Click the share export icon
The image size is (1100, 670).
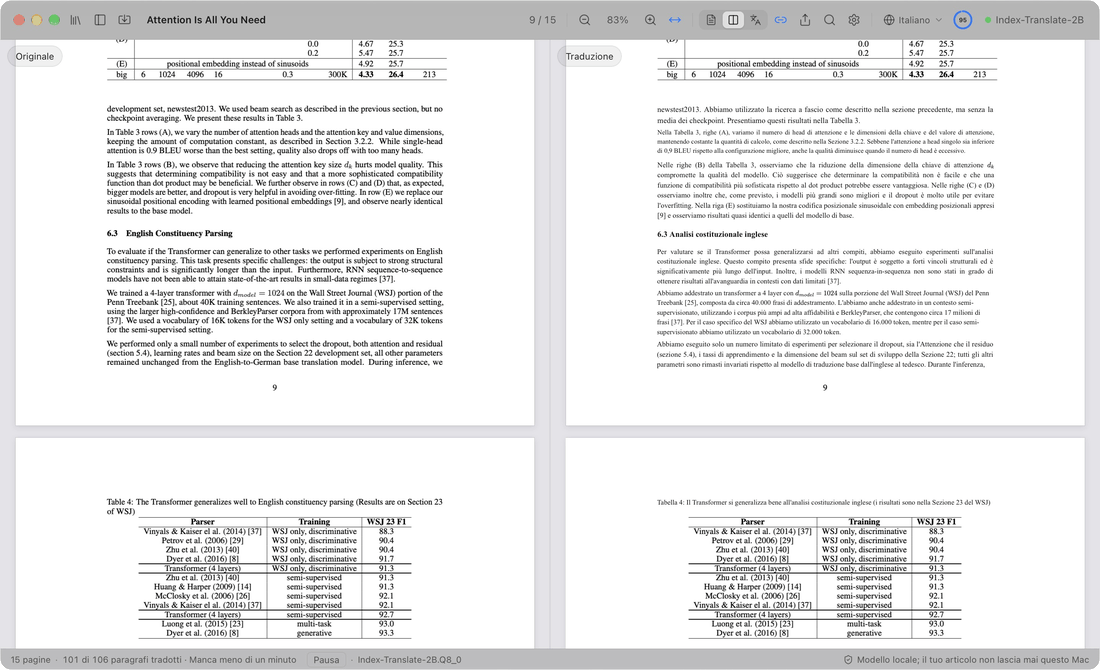805,20
